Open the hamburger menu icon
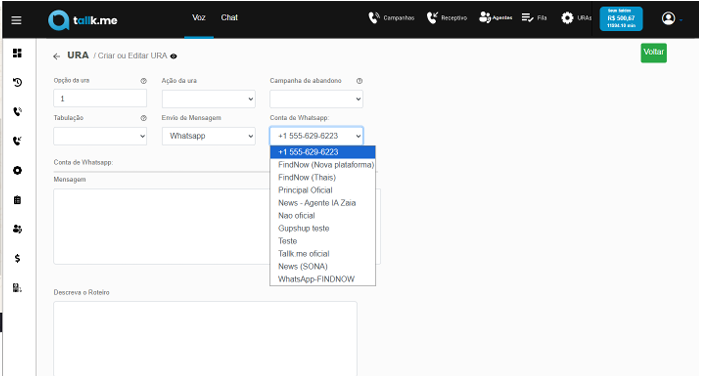701x376 pixels. (x=17, y=20)
